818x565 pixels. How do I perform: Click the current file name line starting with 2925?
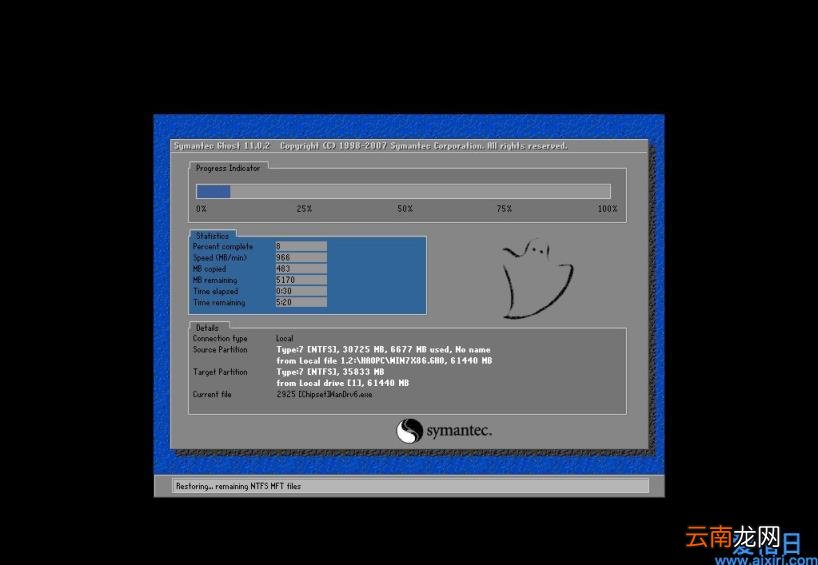pyautogui.click(x=324, y=394)
